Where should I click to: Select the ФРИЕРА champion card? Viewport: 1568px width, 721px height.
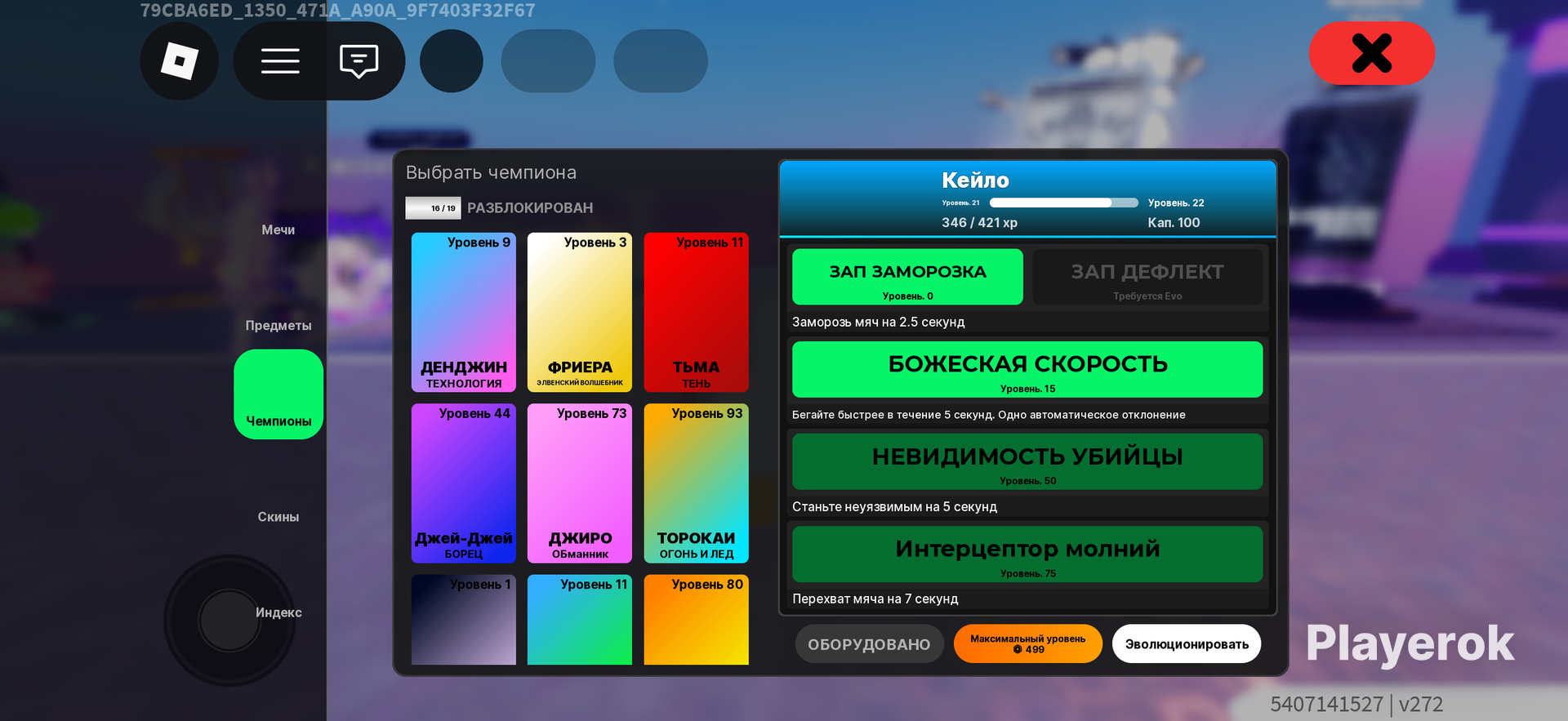tap(580, 312)
